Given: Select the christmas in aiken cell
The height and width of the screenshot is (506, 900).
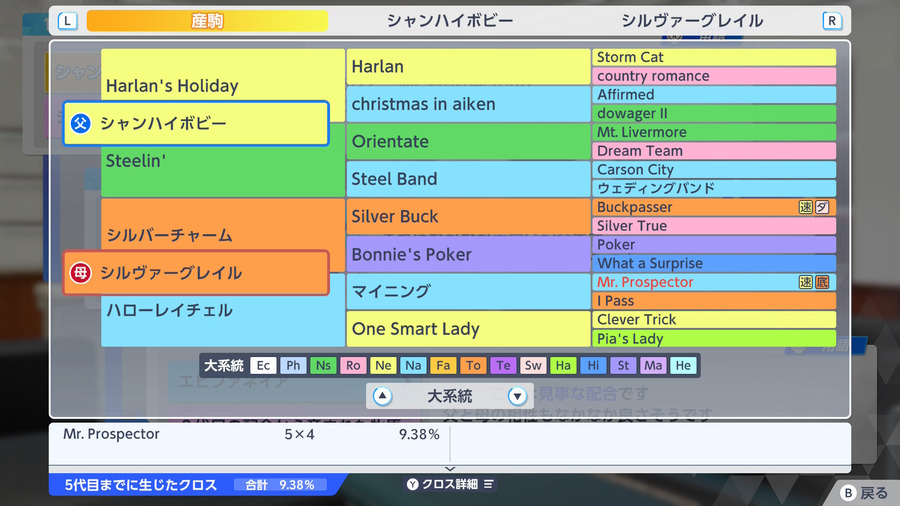Looking at the screenshot, I should [x=468, y=104].
